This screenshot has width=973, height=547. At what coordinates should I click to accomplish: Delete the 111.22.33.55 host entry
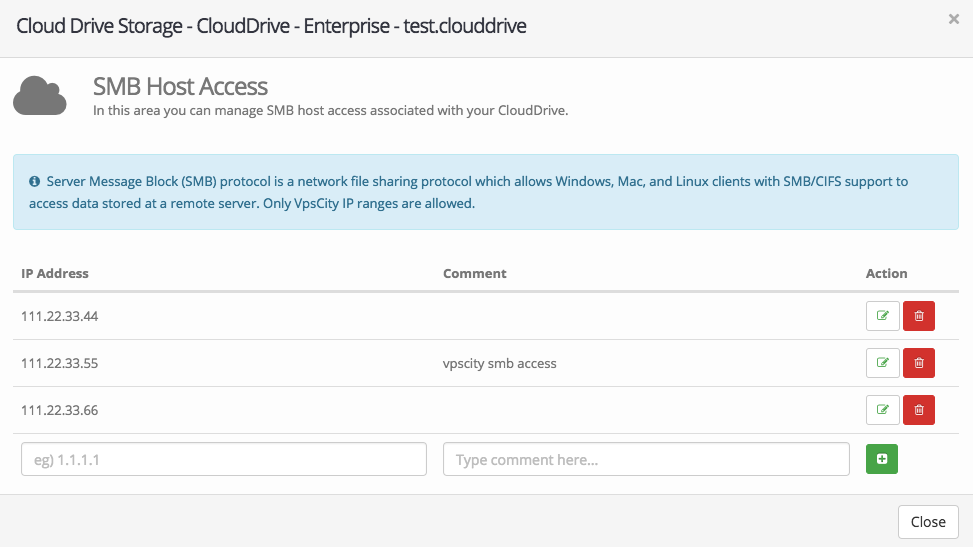tap(918, 363)
